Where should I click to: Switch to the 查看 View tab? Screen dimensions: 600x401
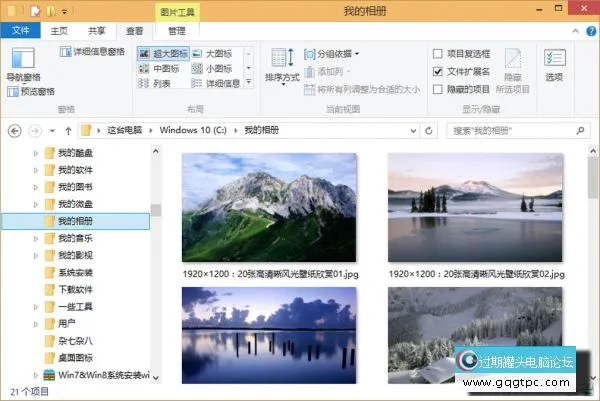(x=134, y=31)
